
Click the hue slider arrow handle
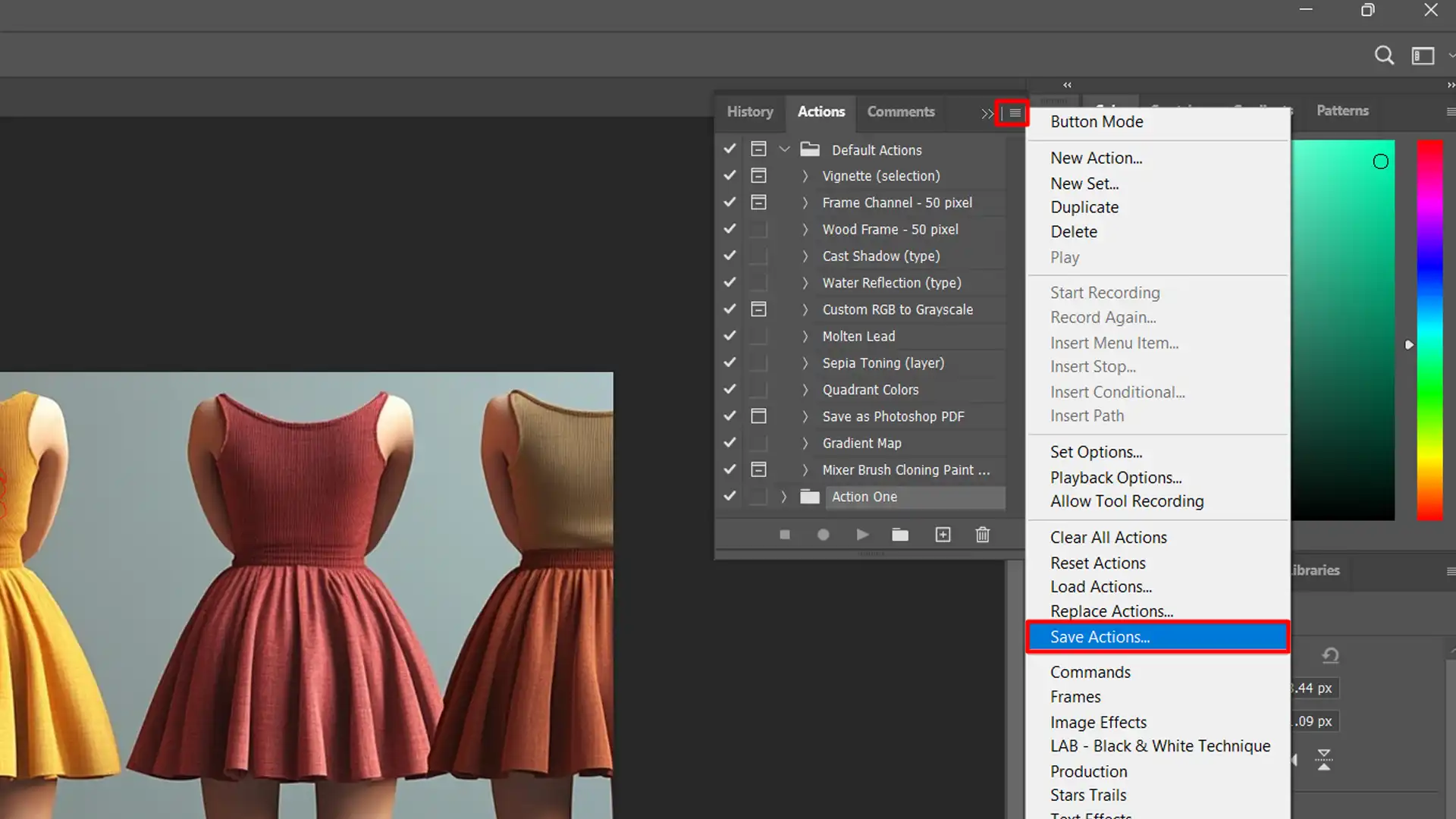[x=1409, y=345]
